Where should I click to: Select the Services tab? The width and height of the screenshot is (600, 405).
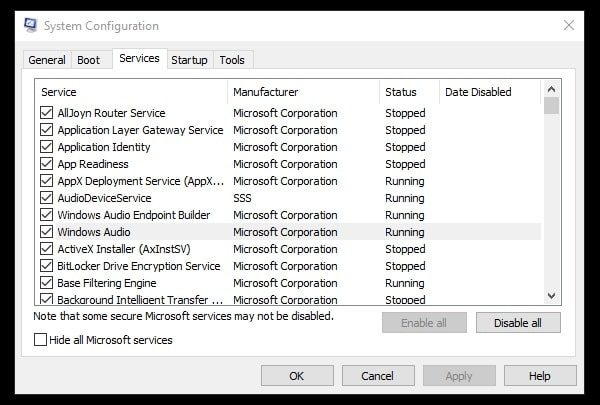pyautogui.click(x=139, y=58)
